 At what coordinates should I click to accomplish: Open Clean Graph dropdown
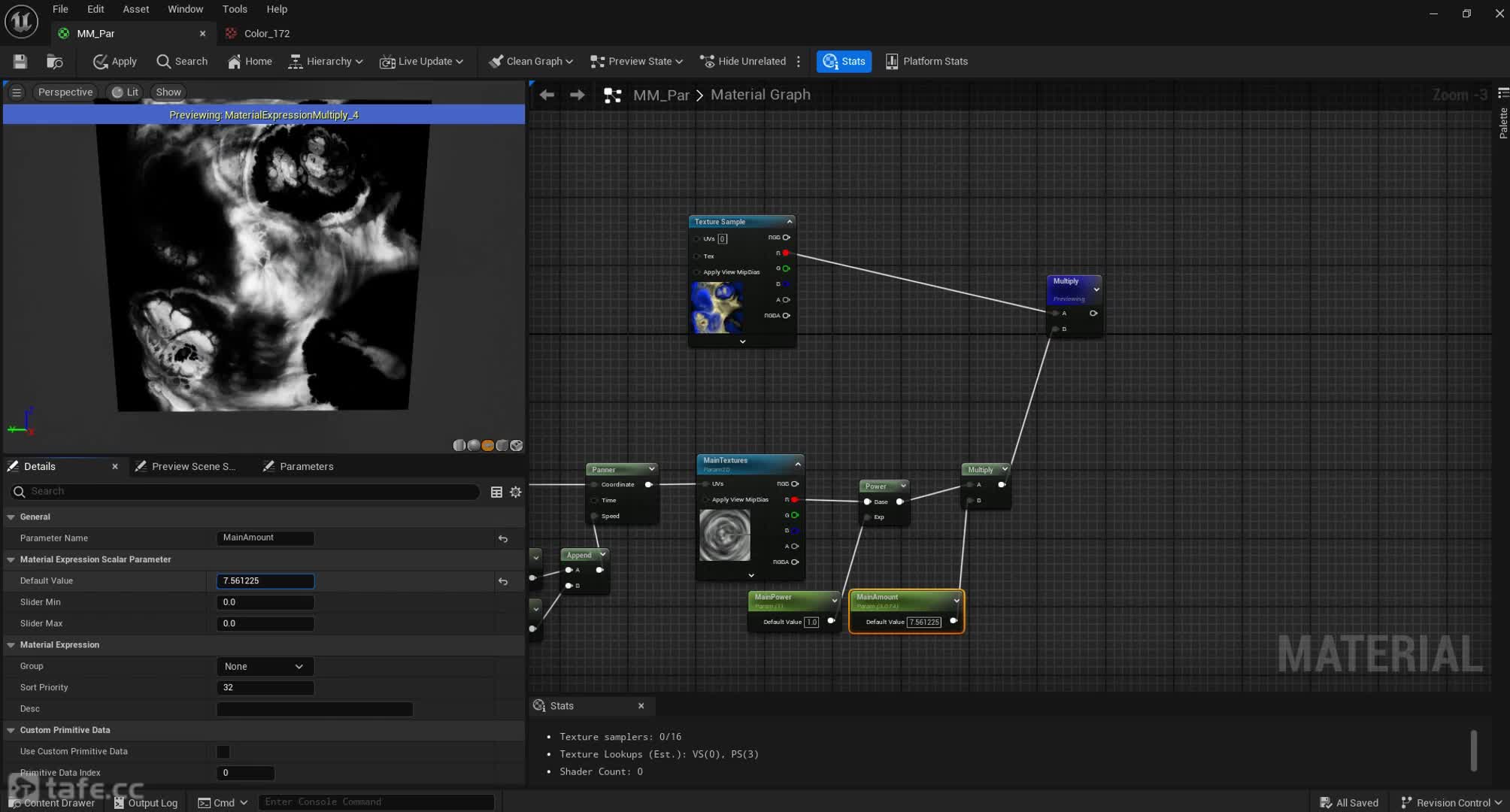[x=531, y=61]
